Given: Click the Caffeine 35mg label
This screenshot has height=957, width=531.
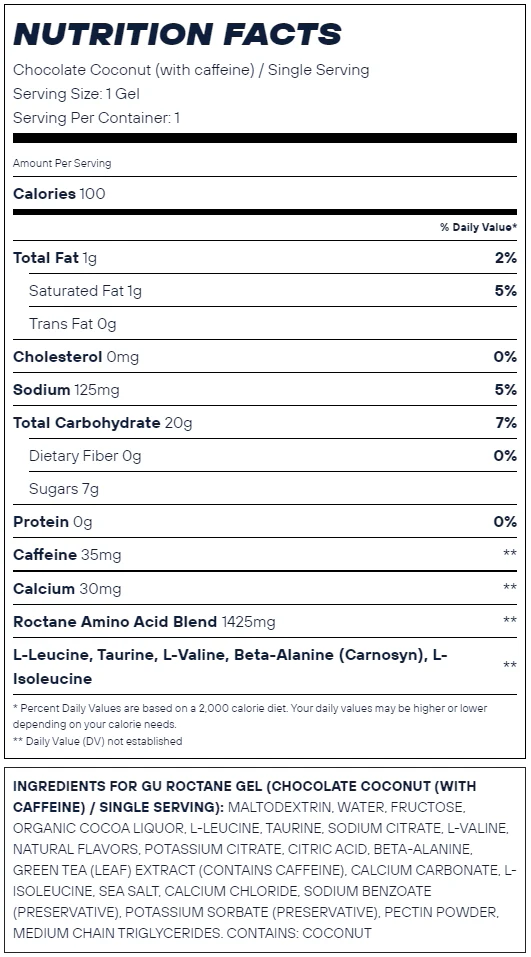Looking at the screenshot, I should [x=67, y=555].
